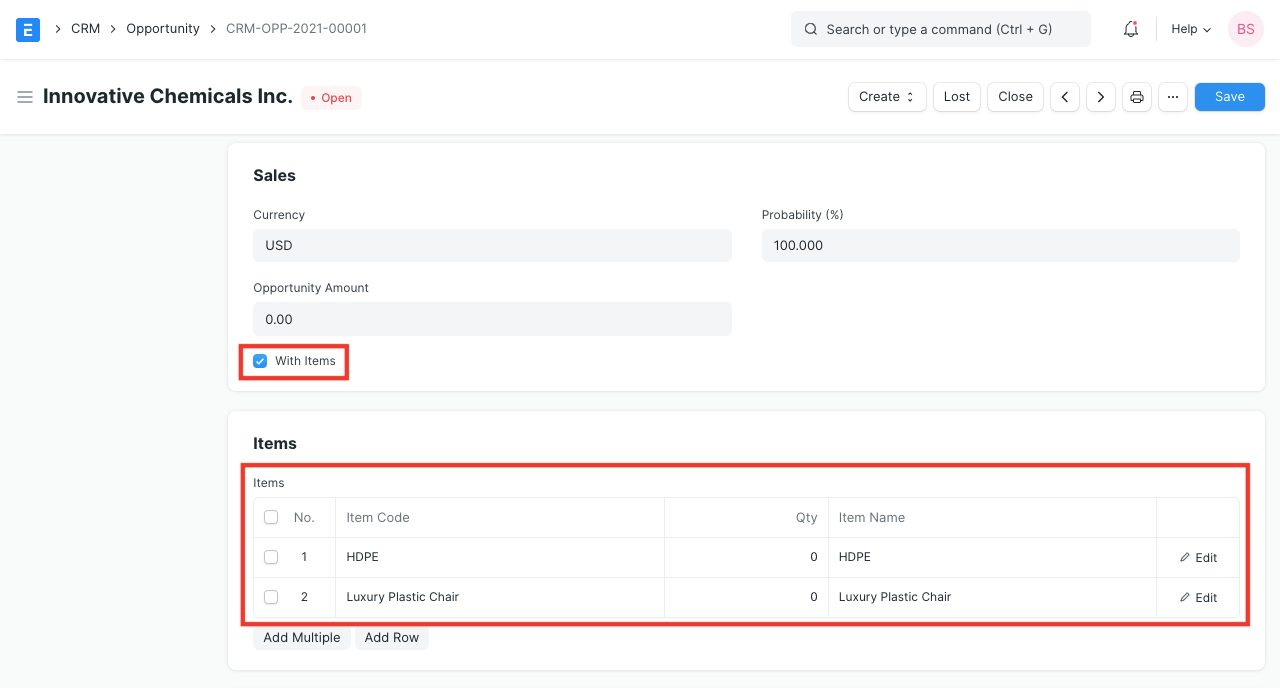Go to previous opportunity record
Viewport: 1280px width, 688px height.
click(1065, 97)
